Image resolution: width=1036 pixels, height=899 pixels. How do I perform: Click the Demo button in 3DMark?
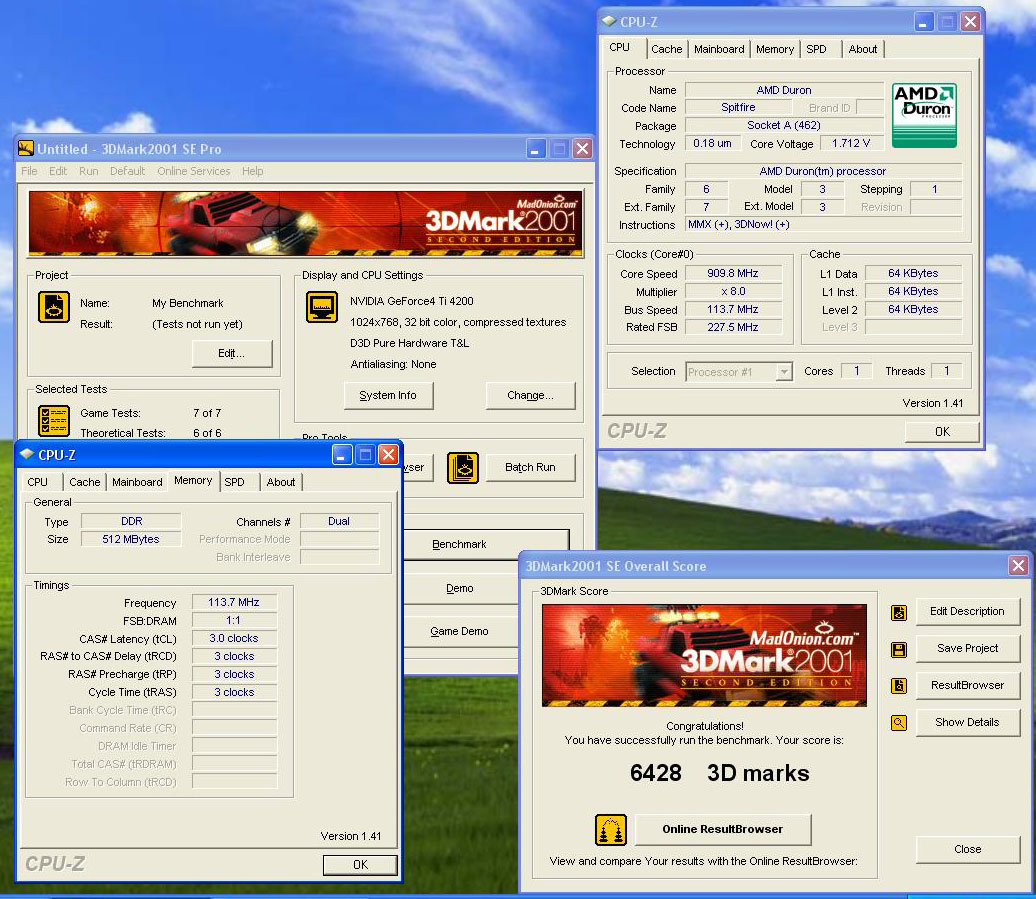pos(461,588)
